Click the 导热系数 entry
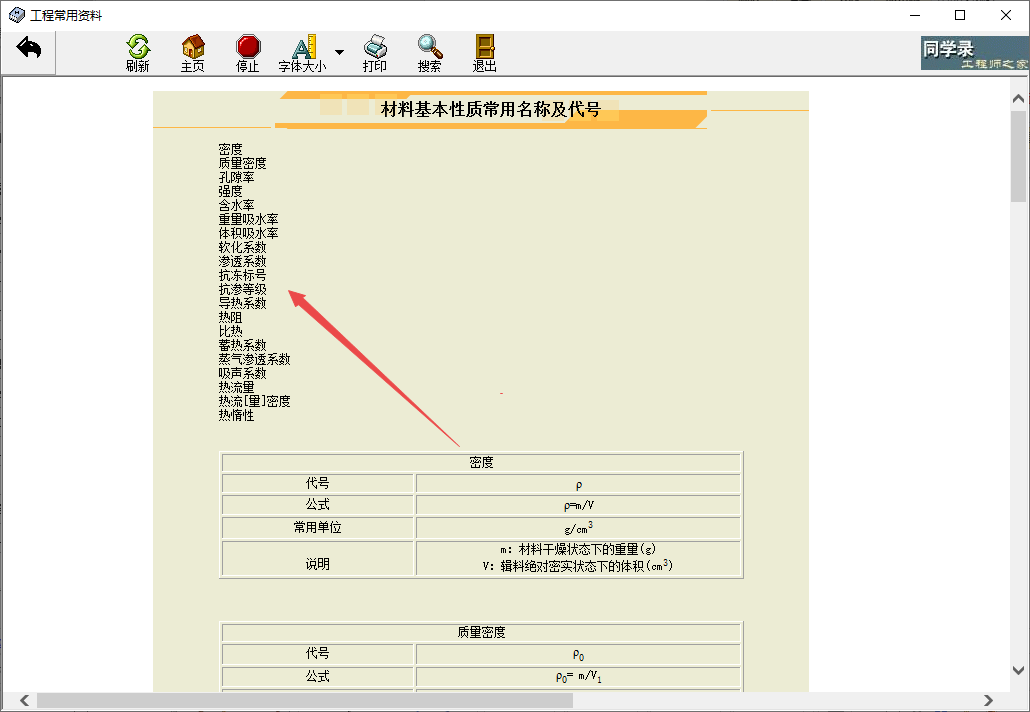The height and width of the screenshot is (712, 1030). [x=243, y=303]
